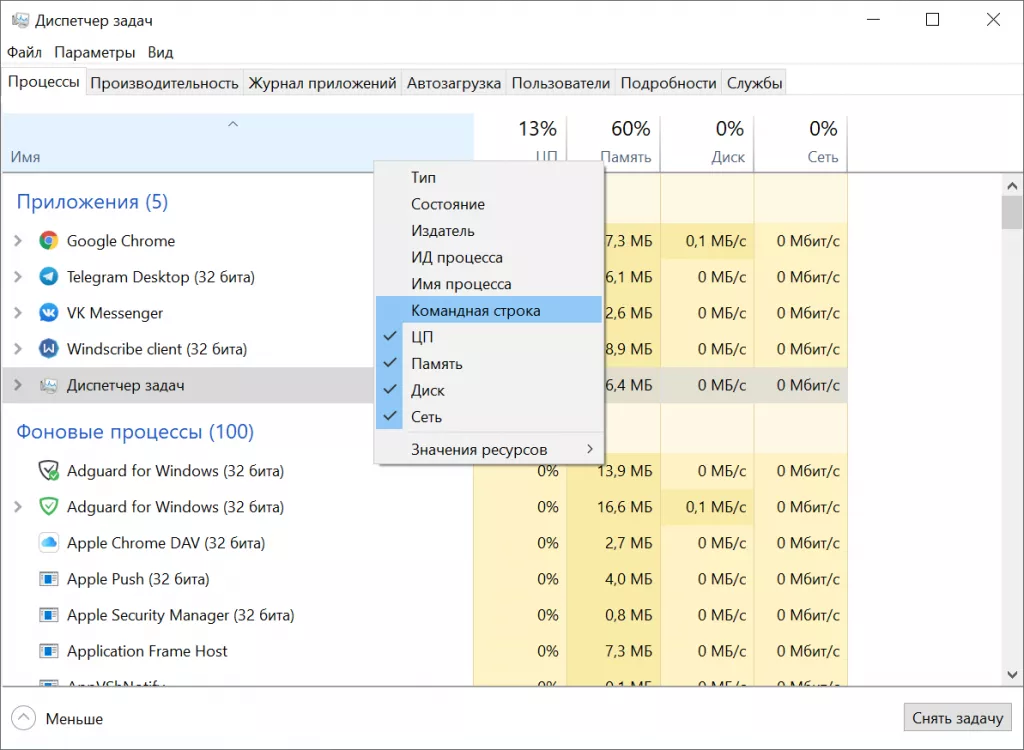This screenshot has height=750, width=1024.
Task: Expand the VK Messenger process tree
Action: click(17, 313)
